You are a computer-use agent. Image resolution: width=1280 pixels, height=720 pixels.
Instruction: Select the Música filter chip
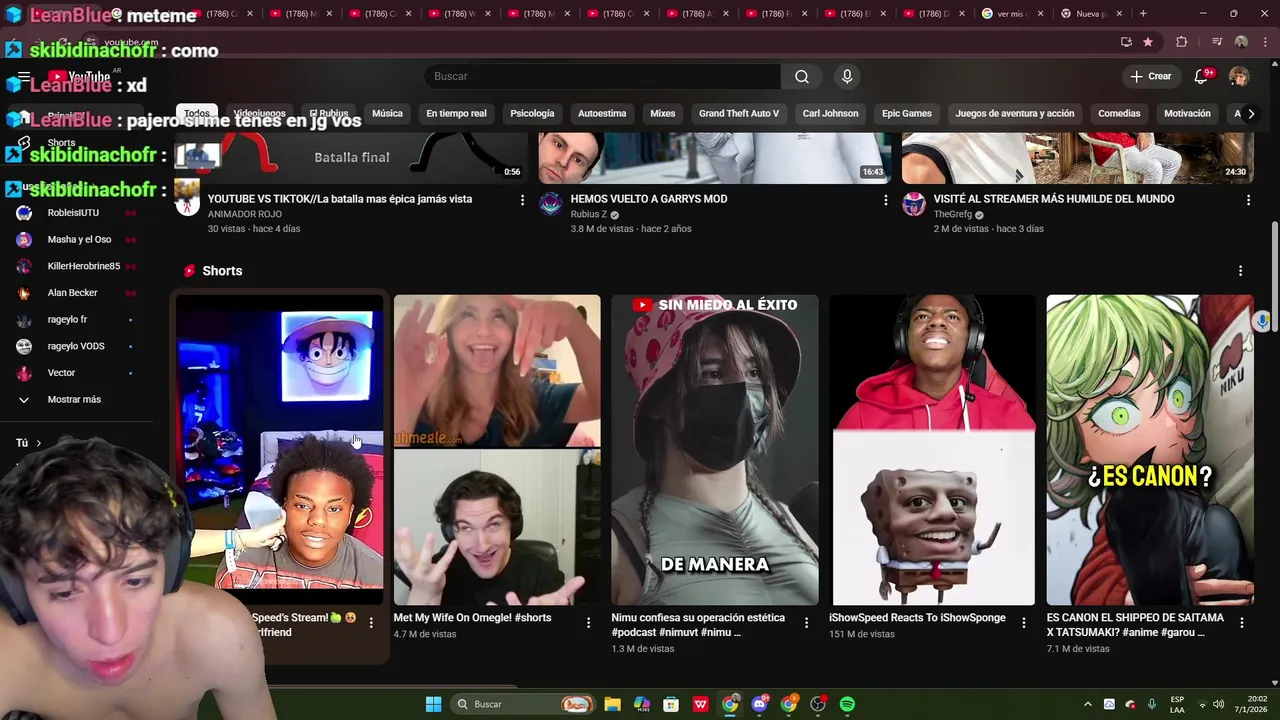[x=387, y=114]
